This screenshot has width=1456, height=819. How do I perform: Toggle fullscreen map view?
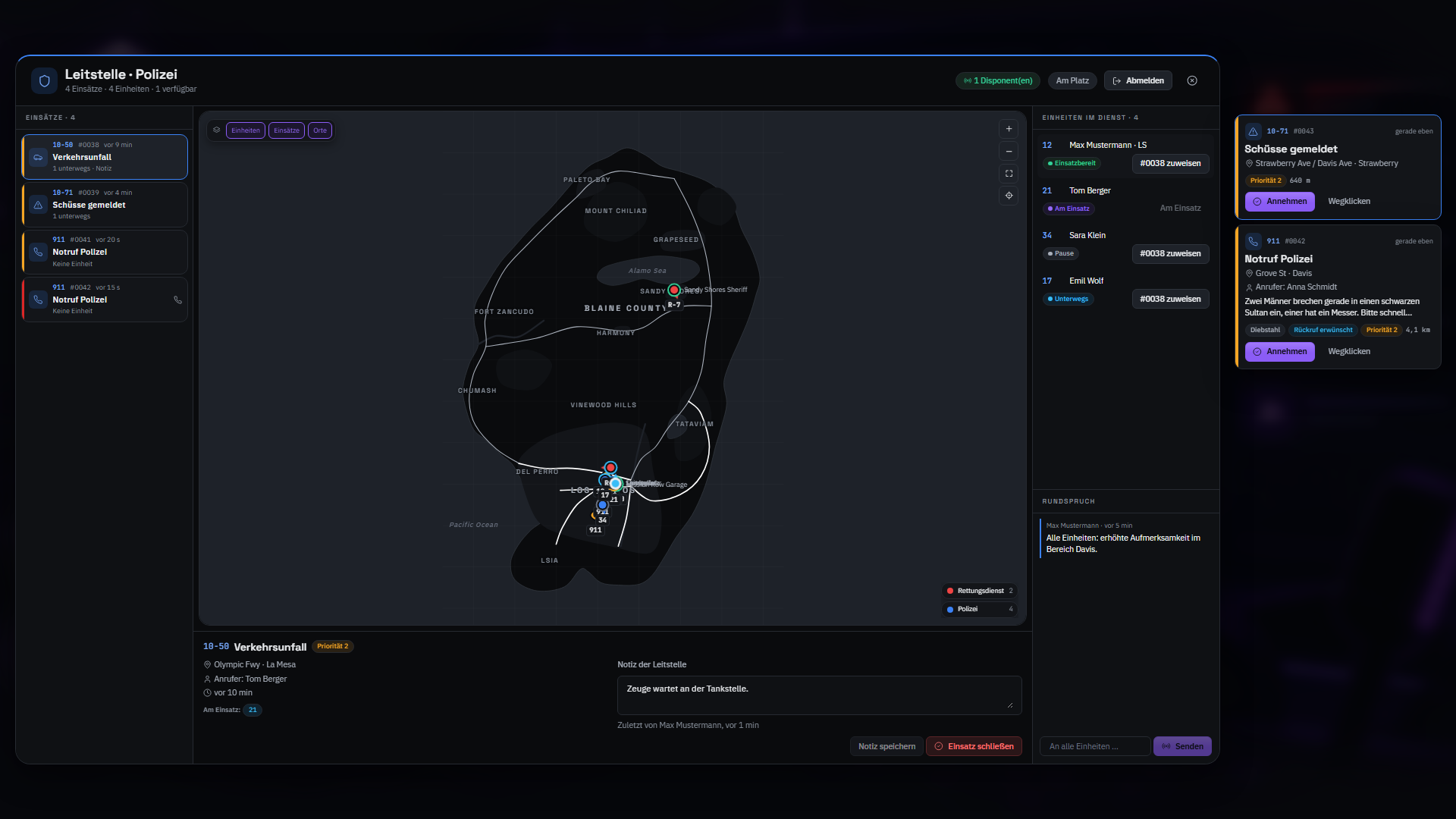[1009, 174]
